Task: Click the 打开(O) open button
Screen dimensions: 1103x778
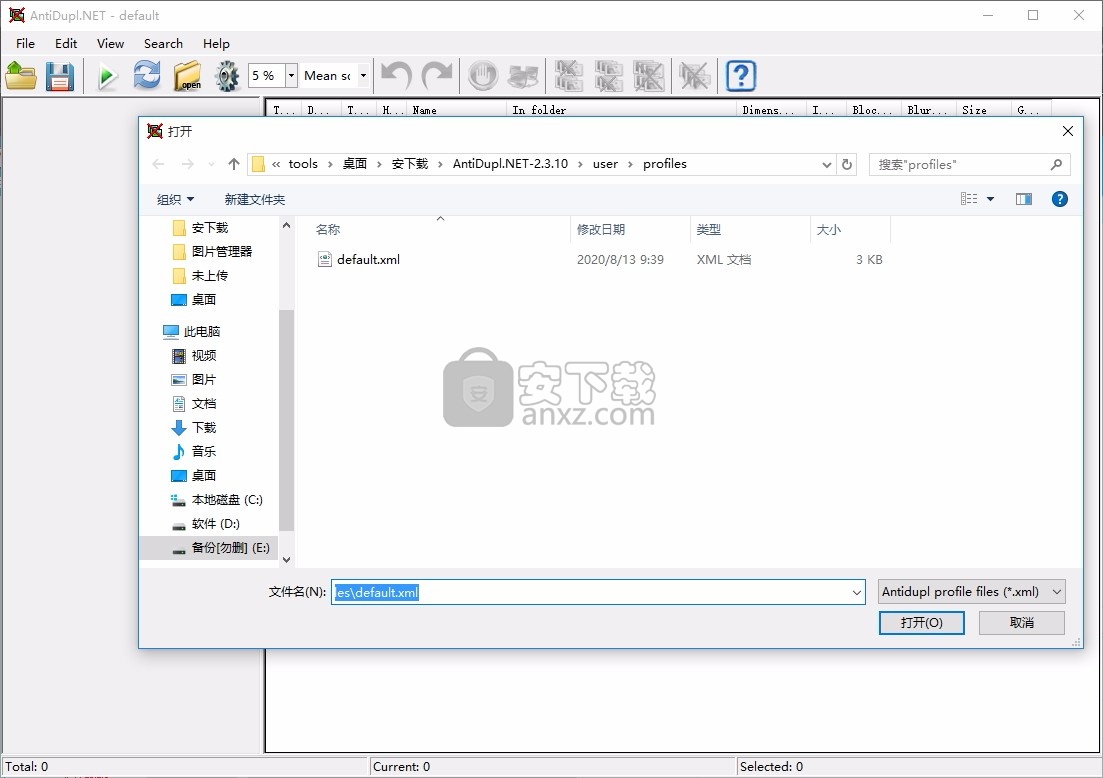Action: point(922,623)
